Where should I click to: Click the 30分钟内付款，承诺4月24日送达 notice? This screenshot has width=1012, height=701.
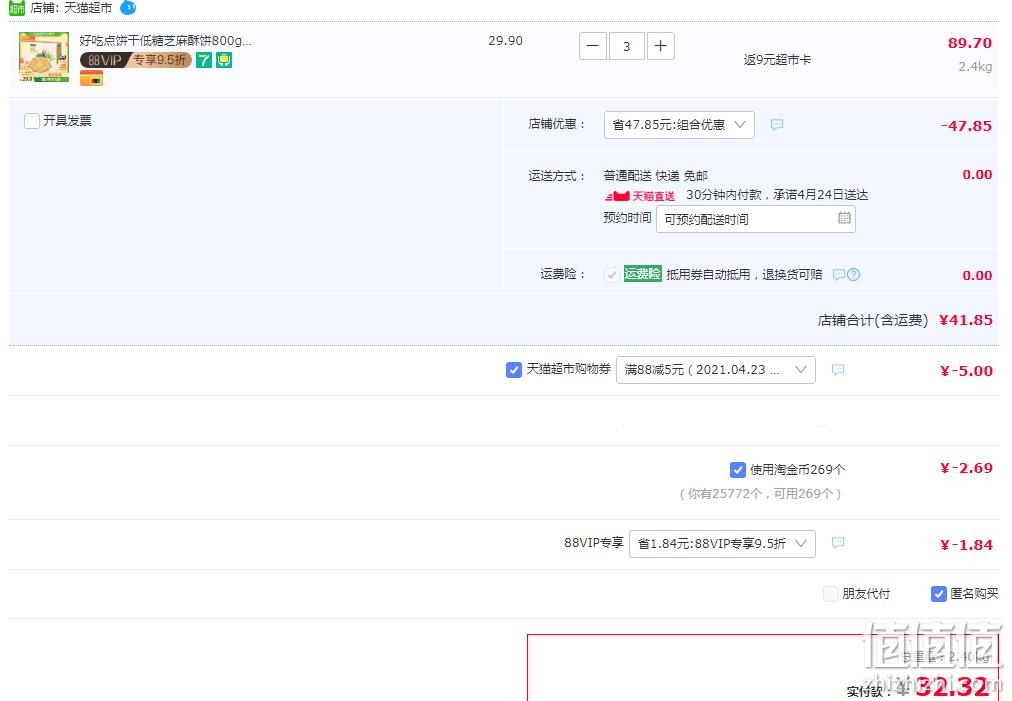(x=777, y=195)
